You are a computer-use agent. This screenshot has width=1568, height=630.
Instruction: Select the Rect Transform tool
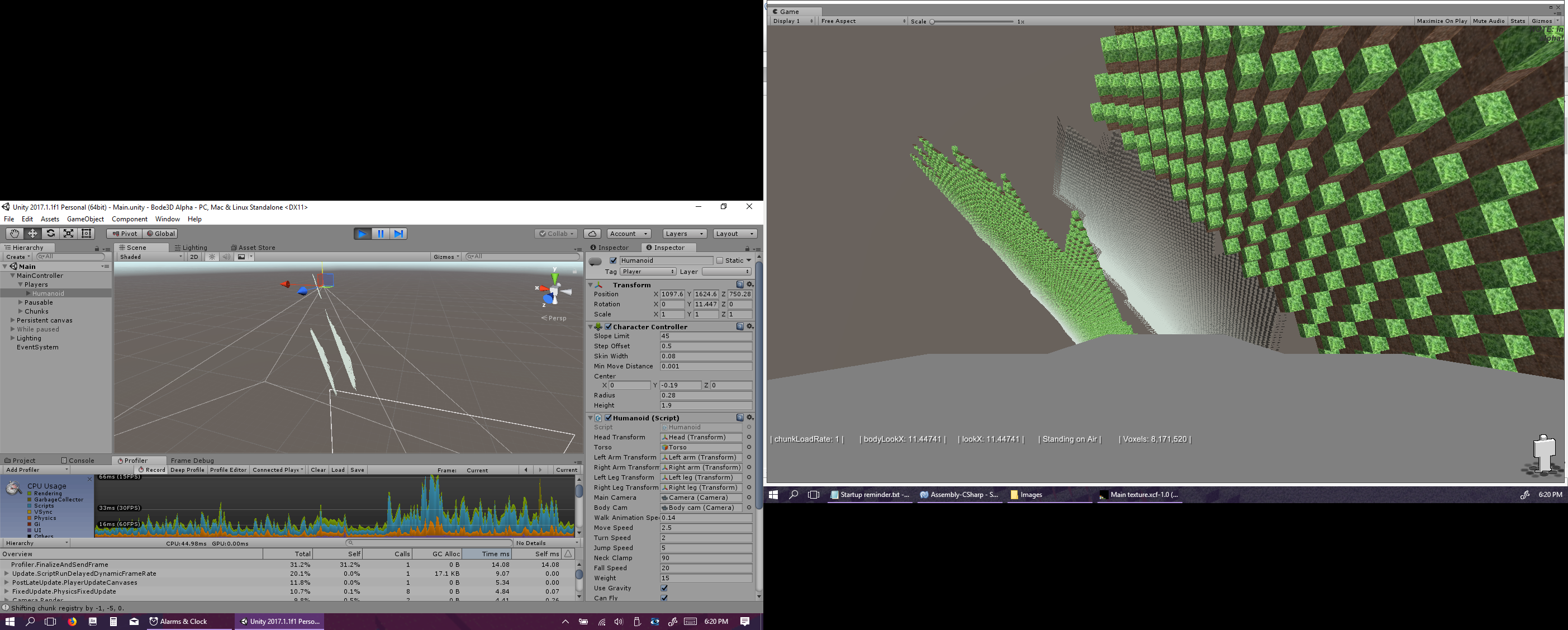click(87, 234)
